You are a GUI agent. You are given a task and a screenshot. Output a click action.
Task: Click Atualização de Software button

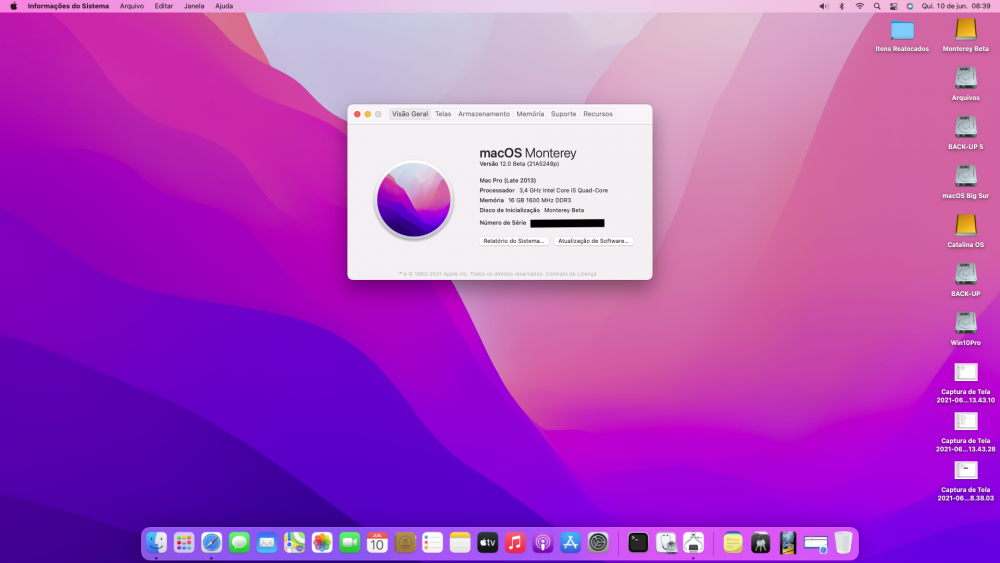(593, 241)
